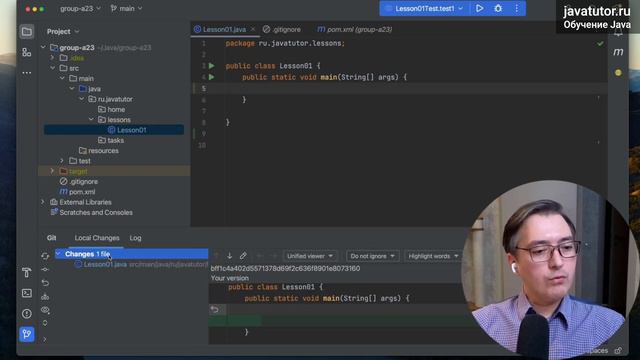Screen dimensions: 640x360
Task: Open view options eye icon in Git panel
Action: 45,310
